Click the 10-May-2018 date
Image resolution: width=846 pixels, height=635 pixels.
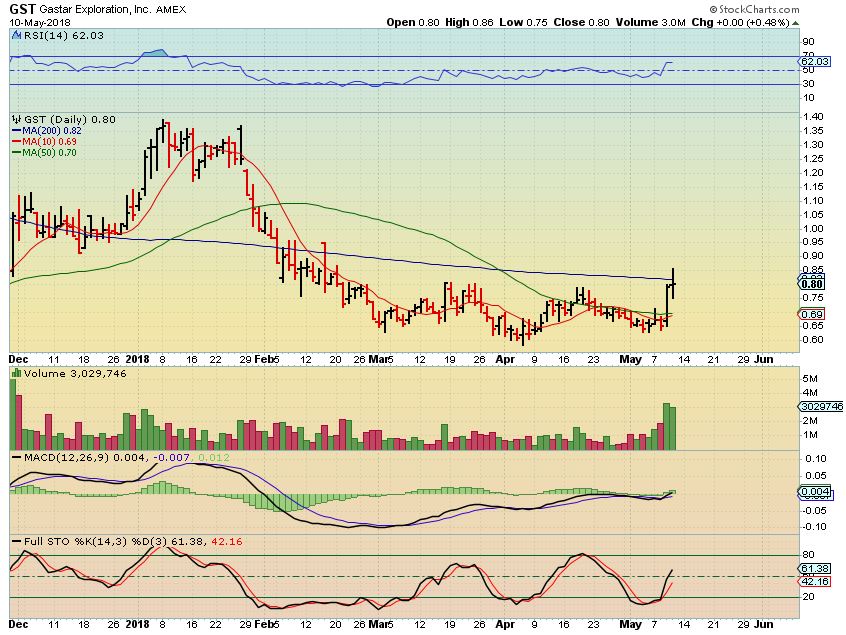tap(39, 23)
